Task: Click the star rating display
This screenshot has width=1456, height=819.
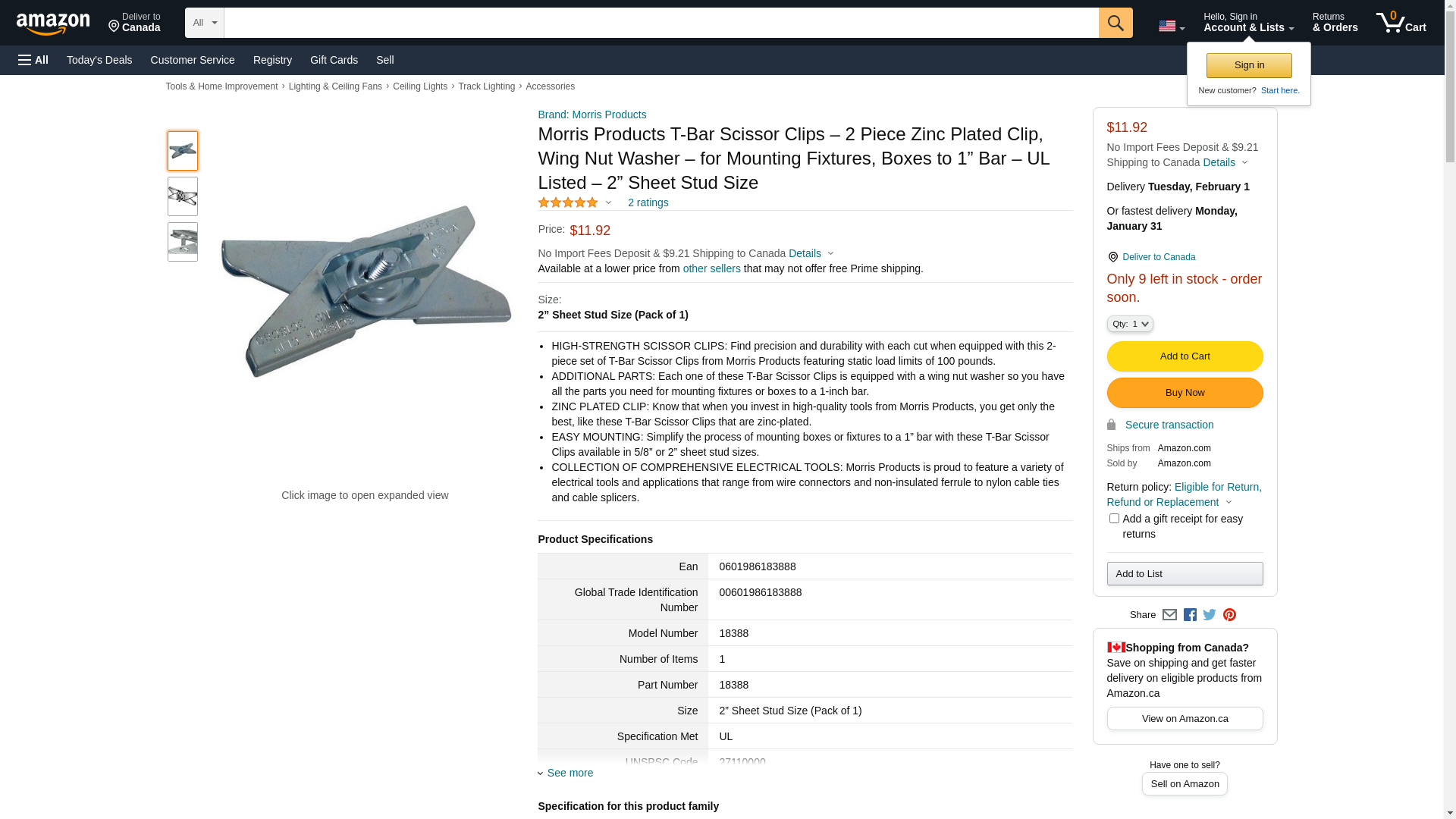Action: click(569, 202)
